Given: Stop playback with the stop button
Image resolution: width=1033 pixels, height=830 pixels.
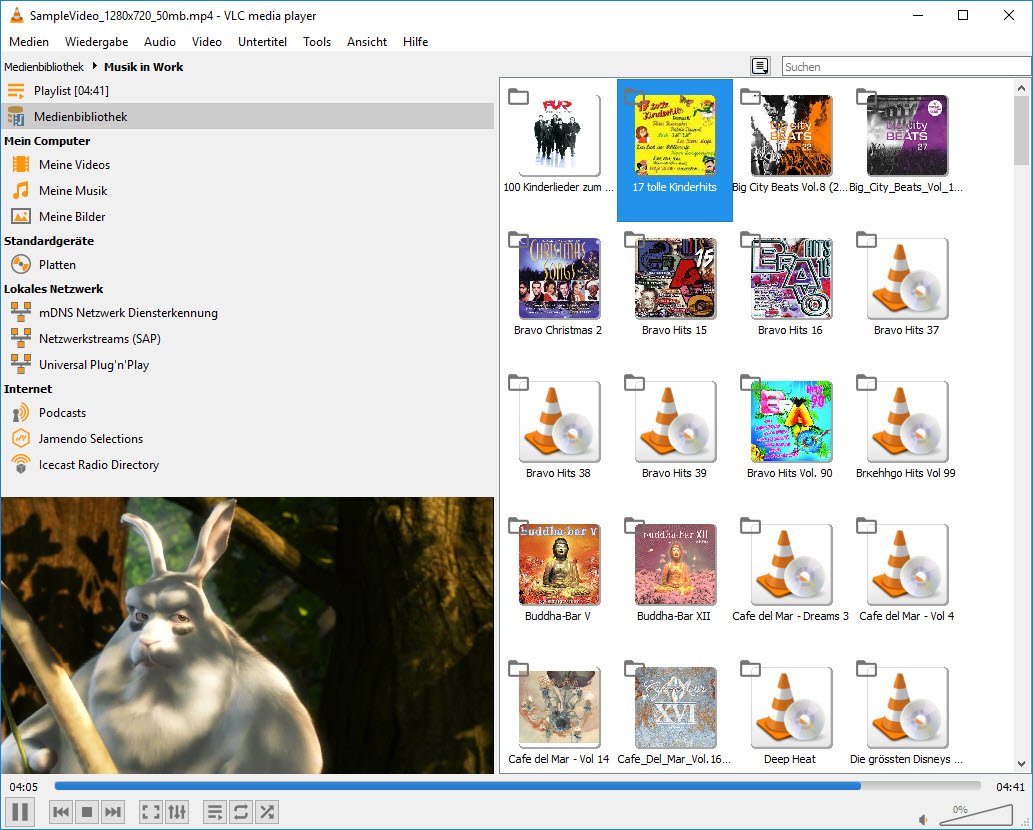Looking at the screenshot, I should (x=87, y=812).
